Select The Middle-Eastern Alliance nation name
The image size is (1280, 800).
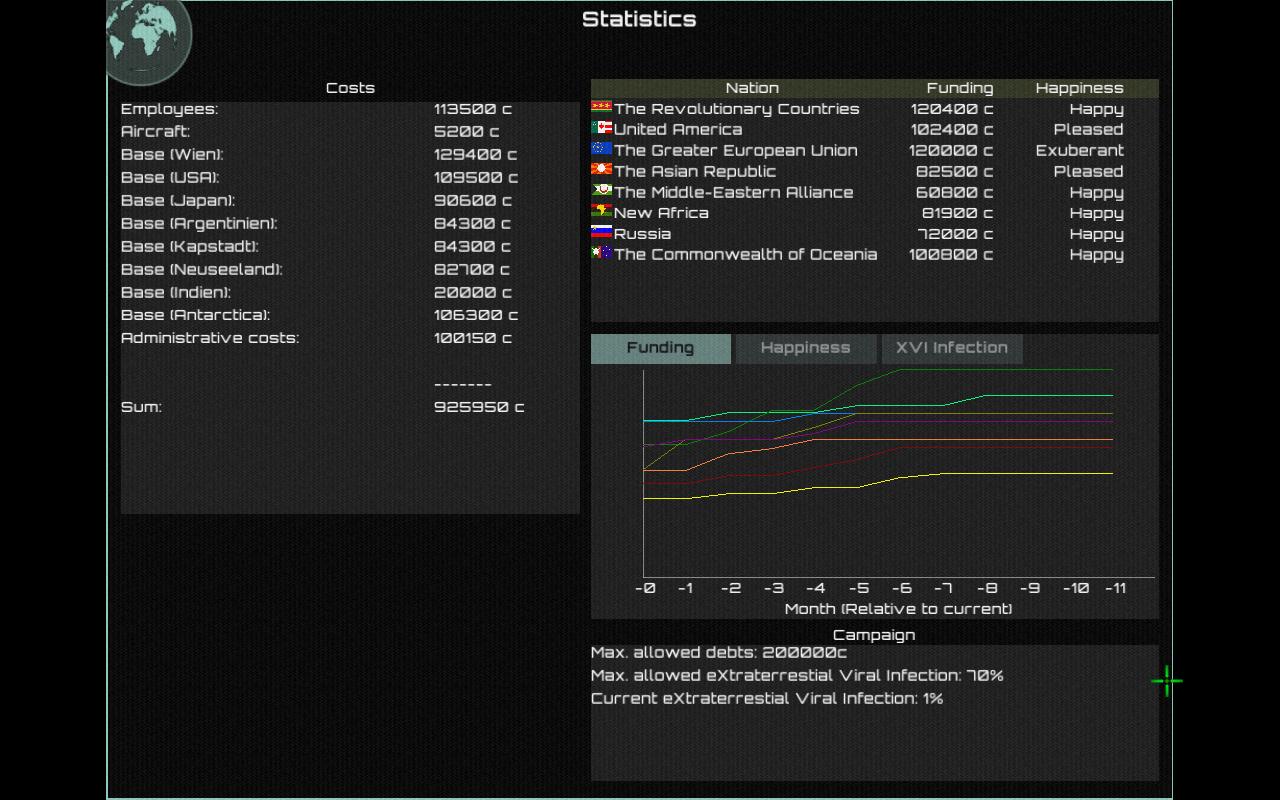point(733,192)
